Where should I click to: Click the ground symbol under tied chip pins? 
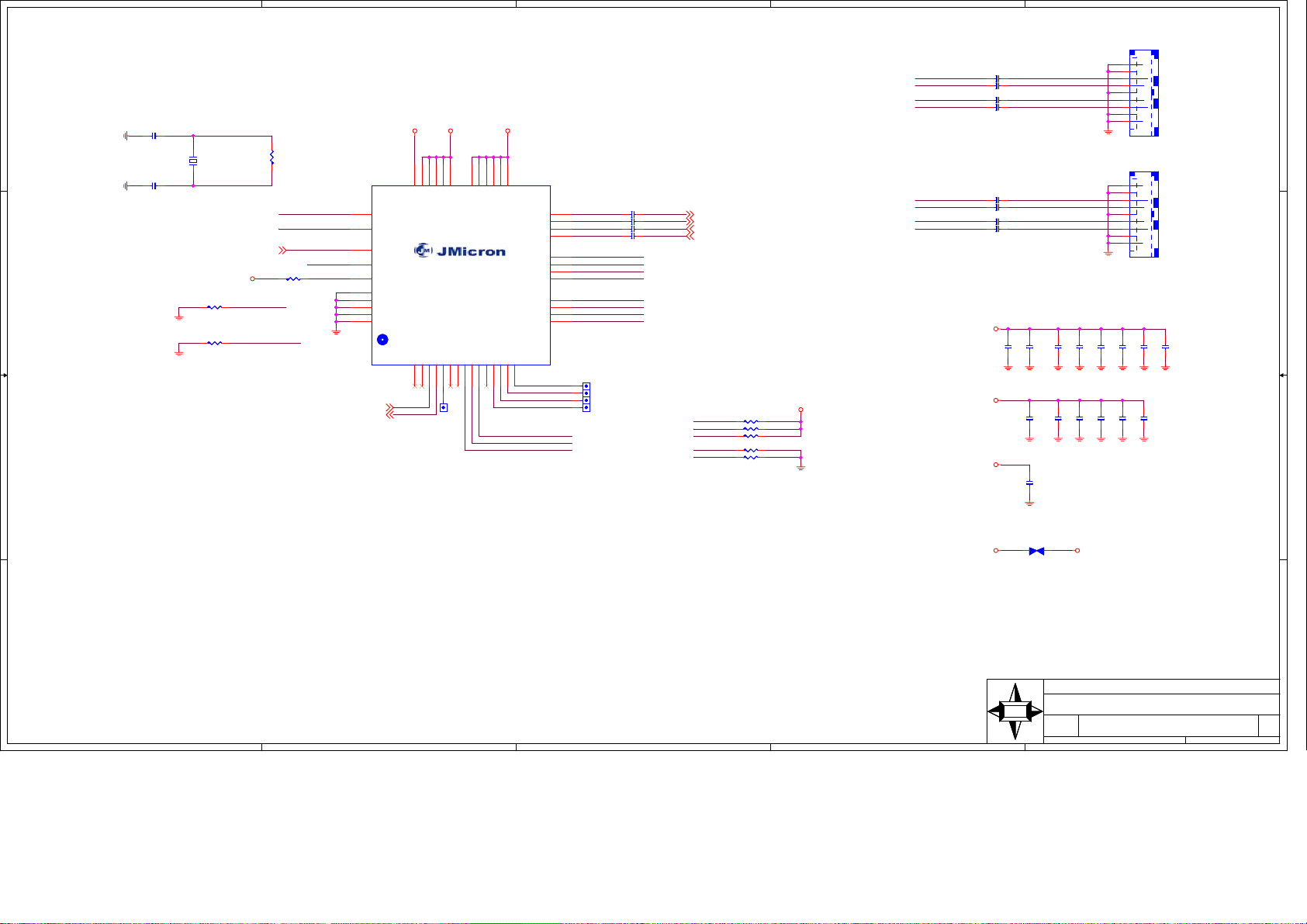pos(336,331)
